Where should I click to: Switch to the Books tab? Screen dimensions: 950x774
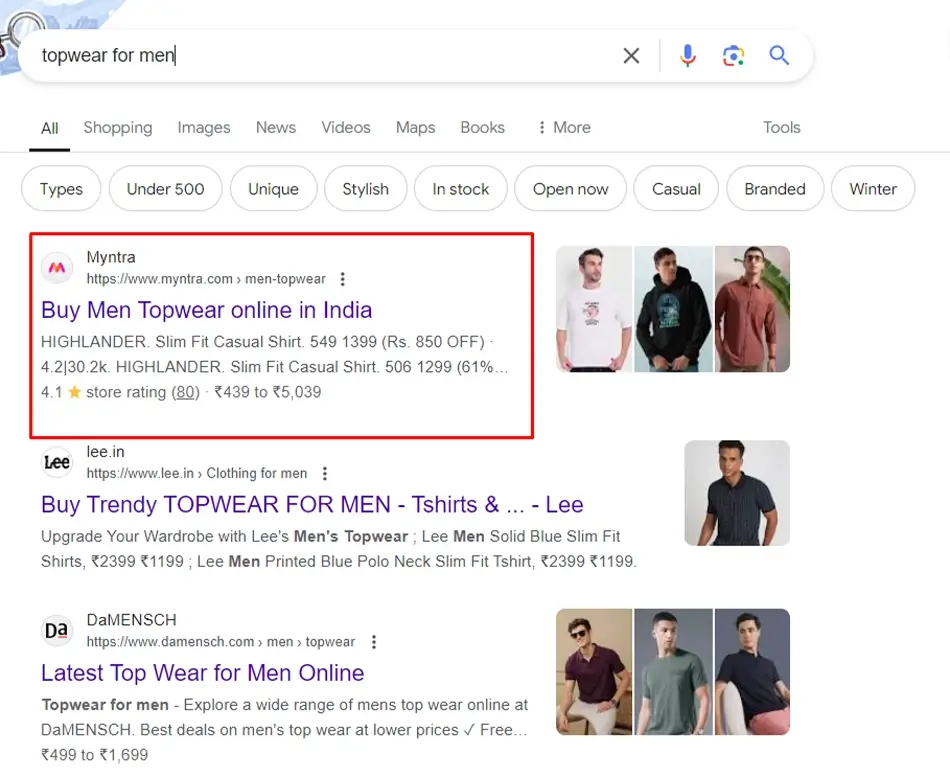tap(482, 127)
